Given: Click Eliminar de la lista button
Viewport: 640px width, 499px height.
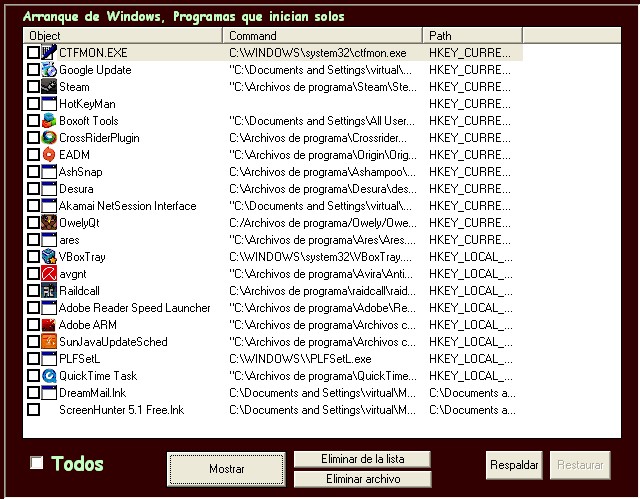Looking at the screenshot, I should [x=362, y=459].
